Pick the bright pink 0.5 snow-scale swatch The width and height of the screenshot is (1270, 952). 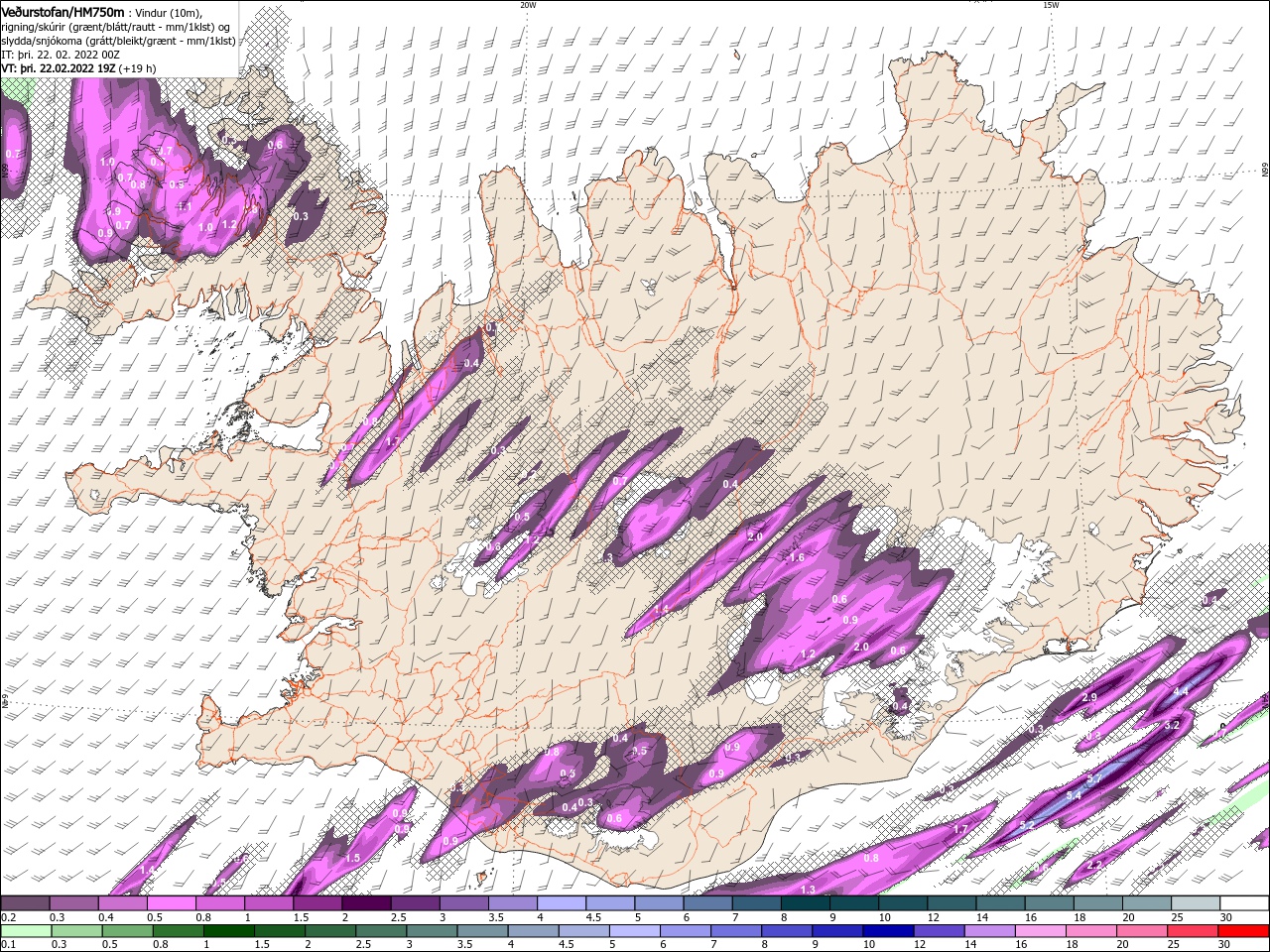tap(171, 903)
